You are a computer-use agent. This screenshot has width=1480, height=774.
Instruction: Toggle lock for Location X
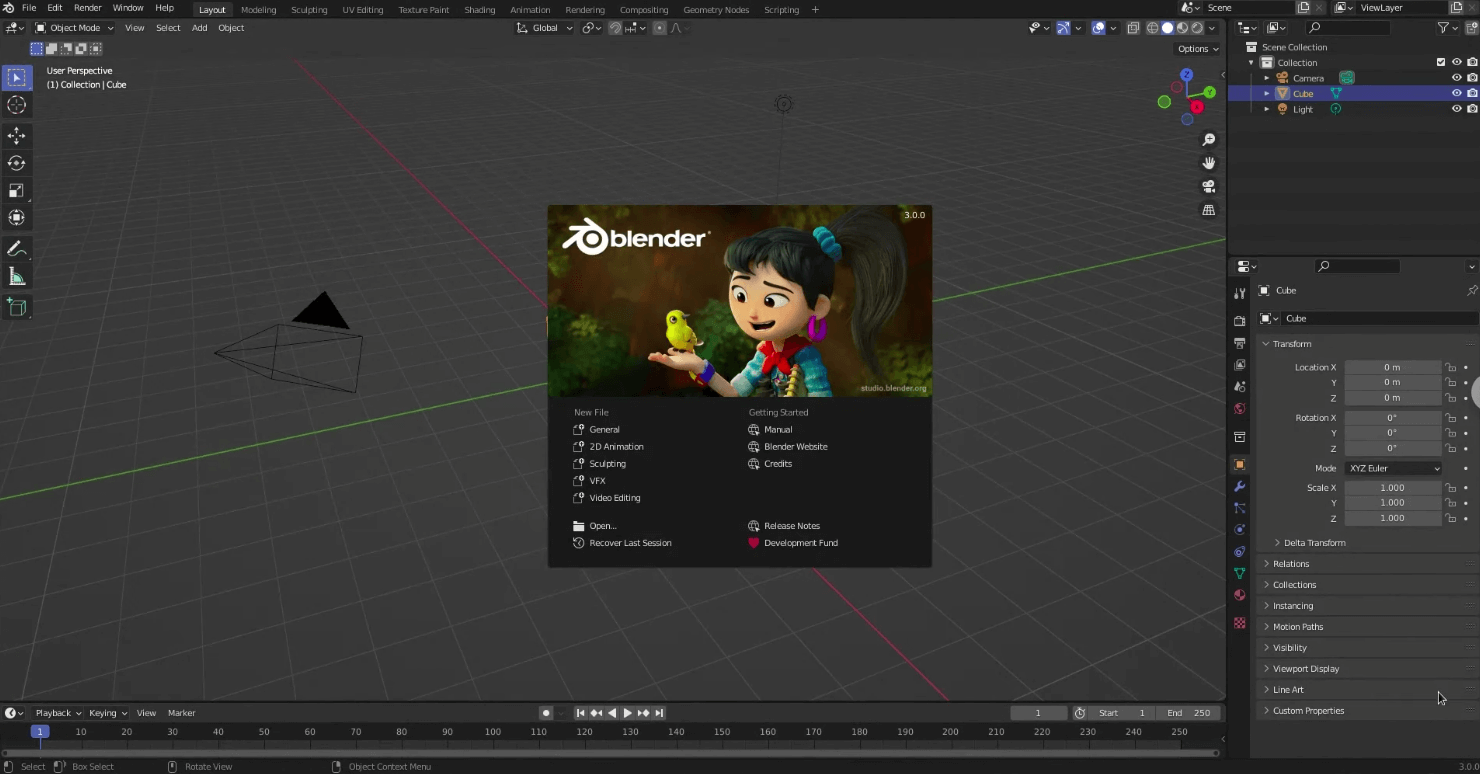coord(1451,367)
